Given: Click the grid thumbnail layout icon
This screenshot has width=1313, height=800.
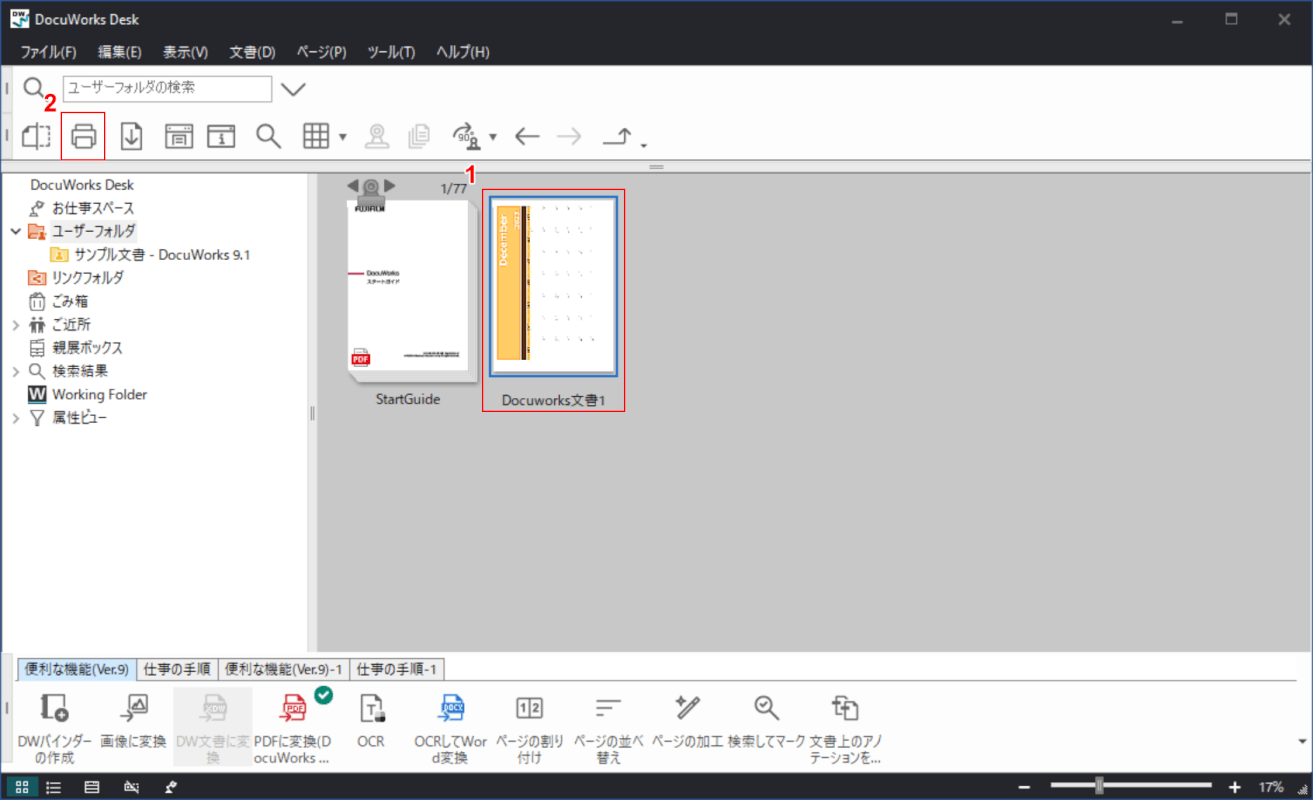Looking at the screenshot, I should click(x=316, y=136).
